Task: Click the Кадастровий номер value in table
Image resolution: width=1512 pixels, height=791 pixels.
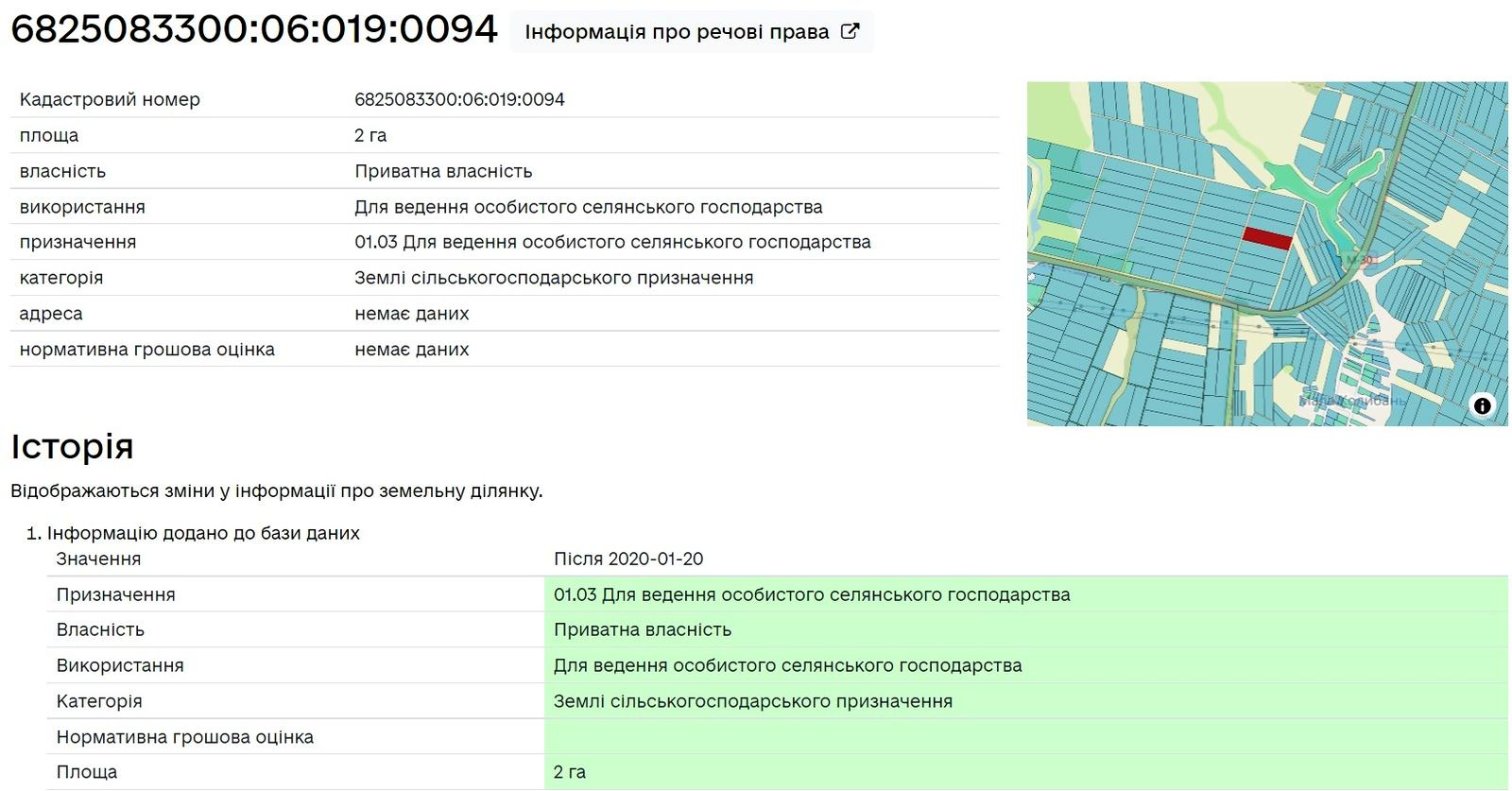Action: point(459,100)
